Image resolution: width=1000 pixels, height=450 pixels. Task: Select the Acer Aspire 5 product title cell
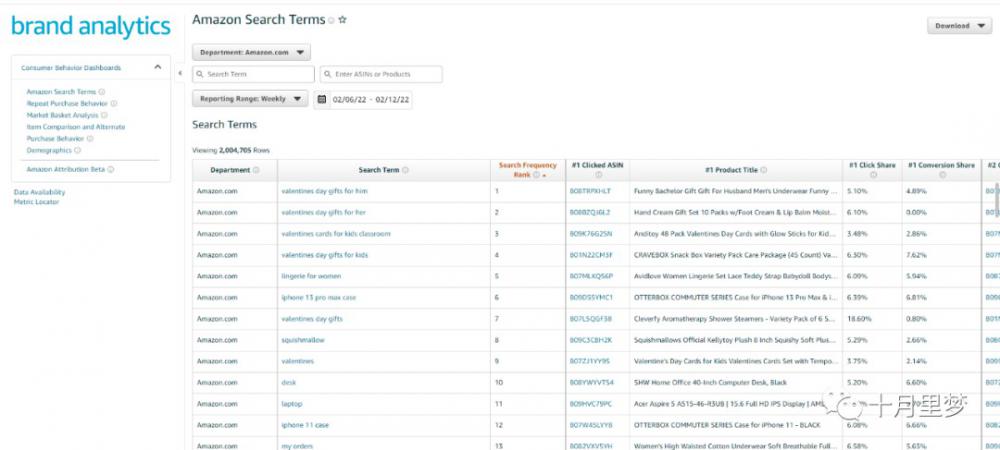point(735,403)
